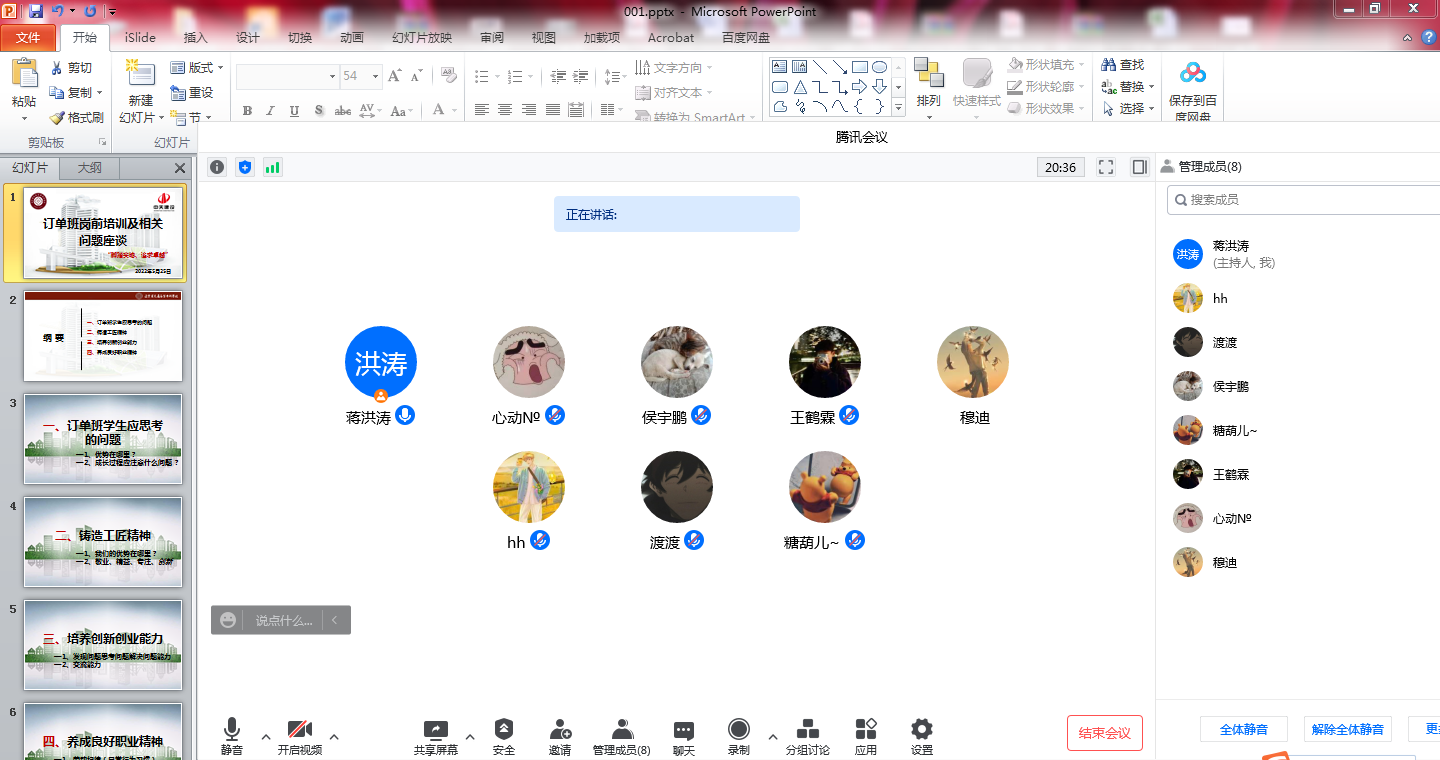Click the network signal strength indicator
Viewport: 1440px width, 760px height.
[272, 167]
